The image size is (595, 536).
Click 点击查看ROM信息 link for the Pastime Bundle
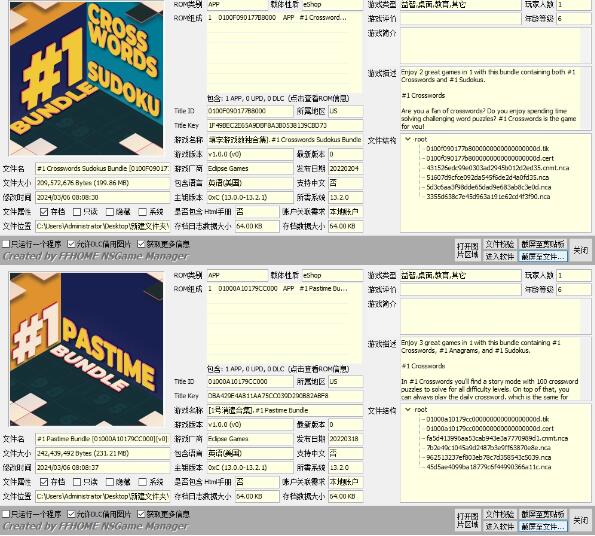point(318,369)
